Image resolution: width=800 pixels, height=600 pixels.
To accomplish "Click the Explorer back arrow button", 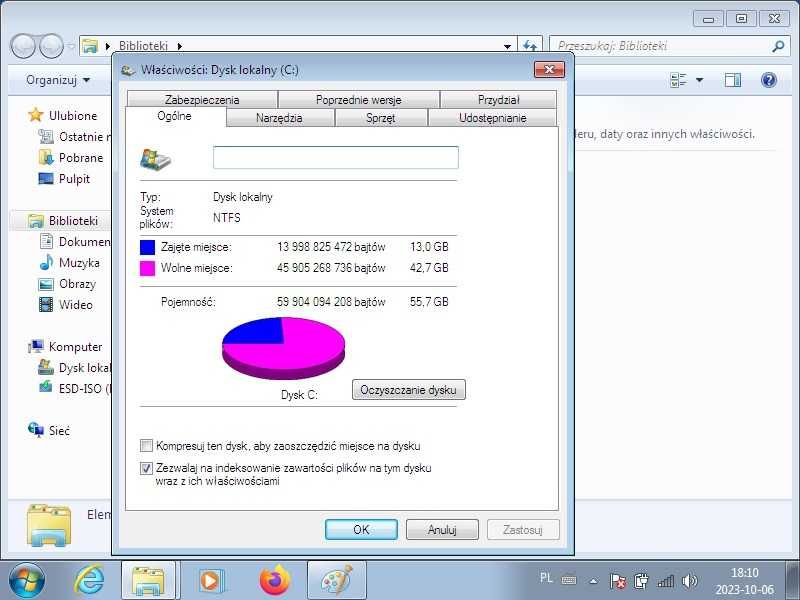I will [x=23, y=46].
